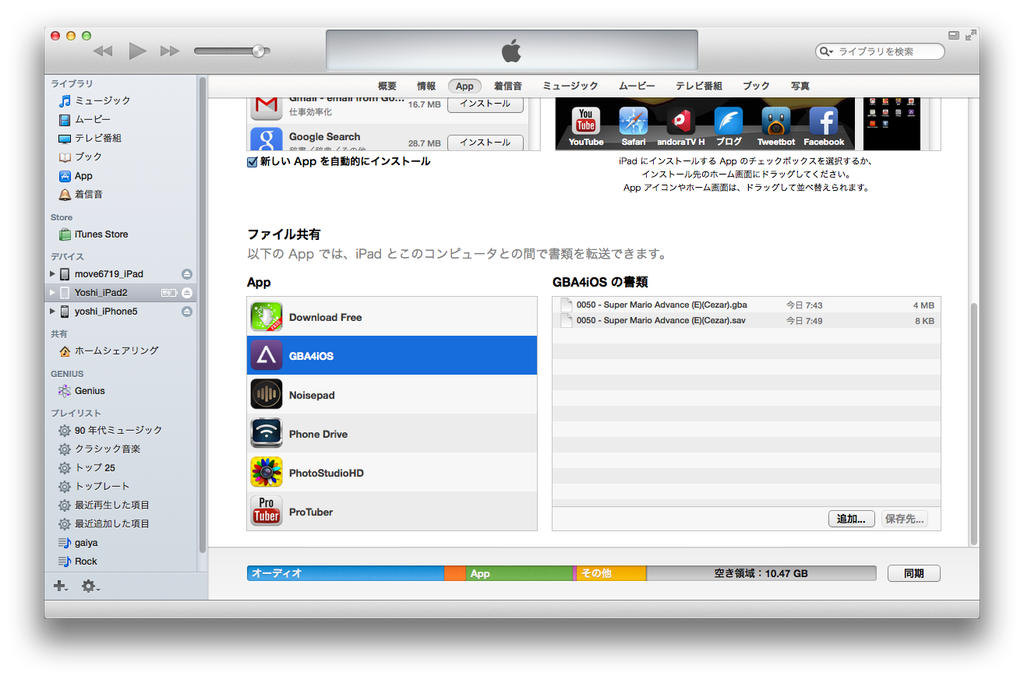This screenshot has width=1024, height=680.
Task: Select Download Free in file sharing list
Action: (392, 317)
